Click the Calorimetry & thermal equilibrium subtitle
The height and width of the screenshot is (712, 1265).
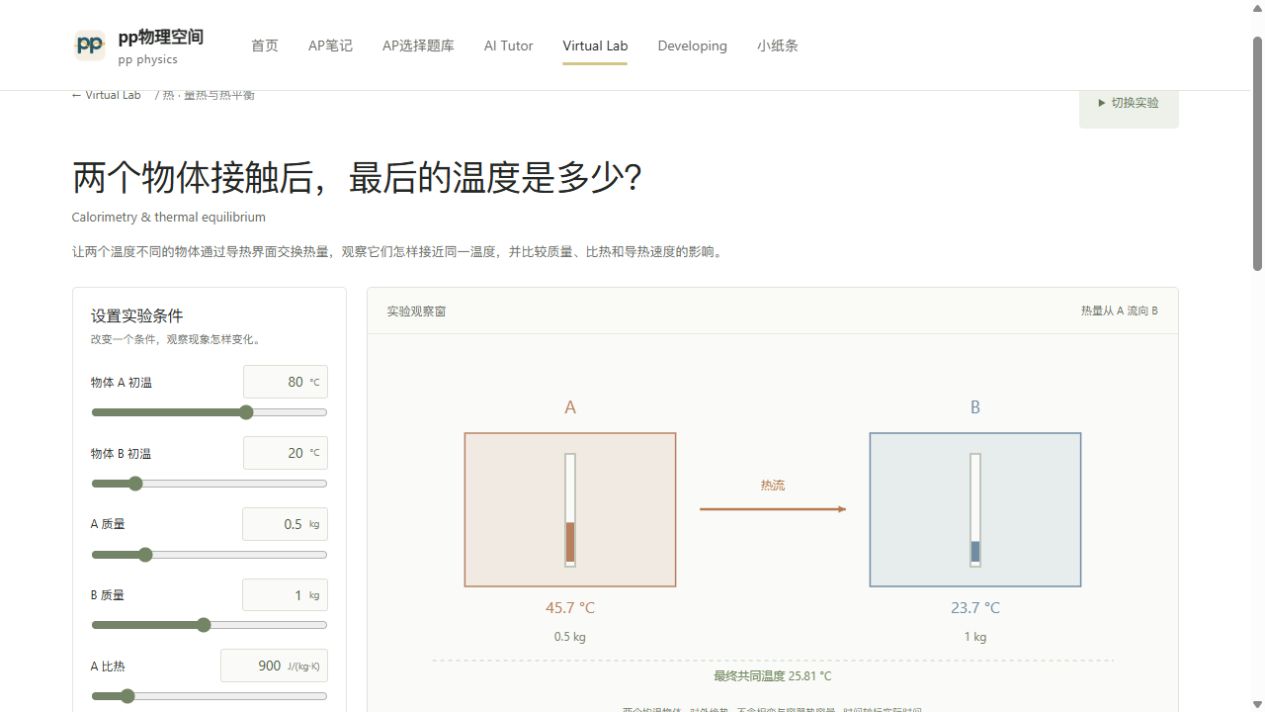pos(169,217)
